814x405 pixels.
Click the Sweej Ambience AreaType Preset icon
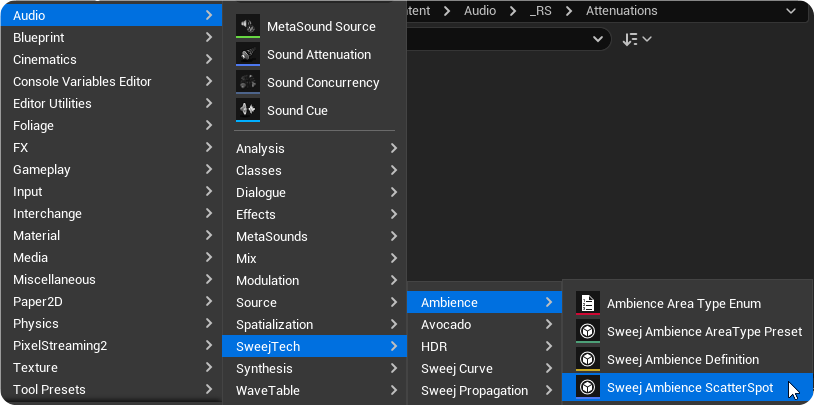coord(588,331)
